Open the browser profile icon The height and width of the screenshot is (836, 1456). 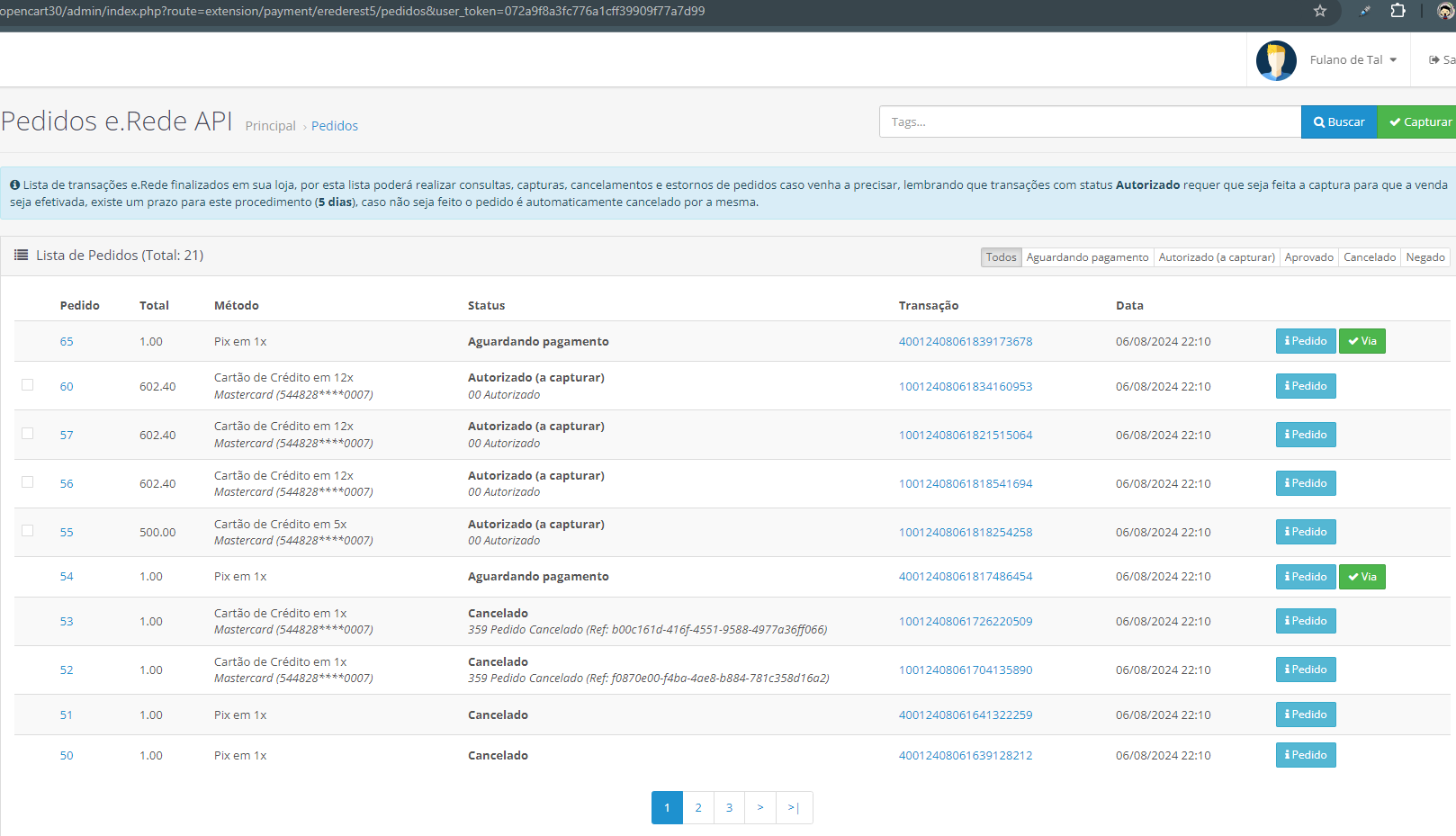[1445, 11]
